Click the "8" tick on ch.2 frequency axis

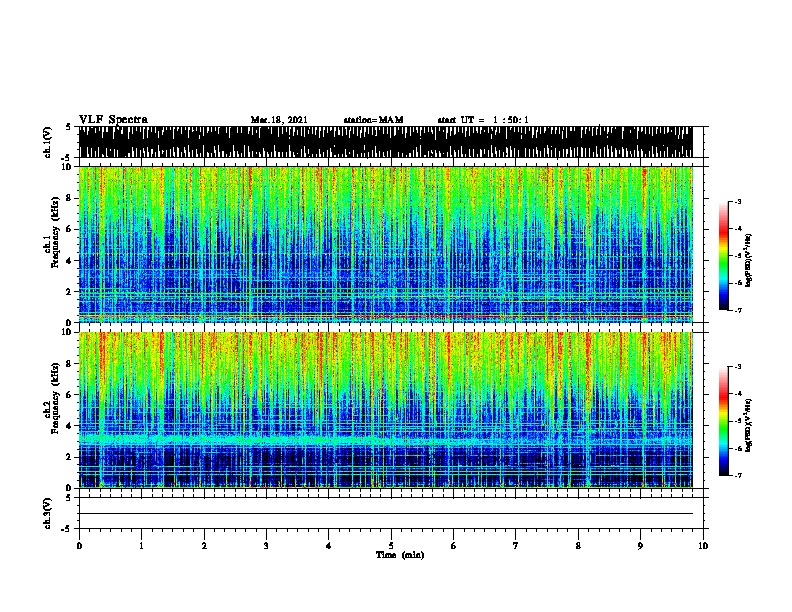tap(69, 364)
